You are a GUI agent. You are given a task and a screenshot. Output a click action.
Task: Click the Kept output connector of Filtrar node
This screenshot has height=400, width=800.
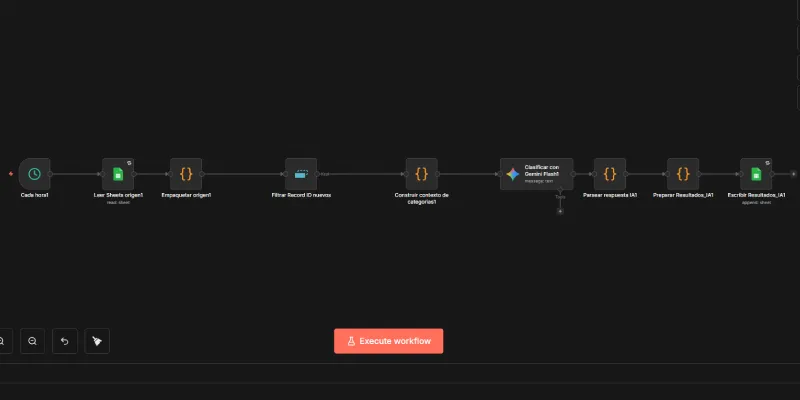tap(317, 174)
